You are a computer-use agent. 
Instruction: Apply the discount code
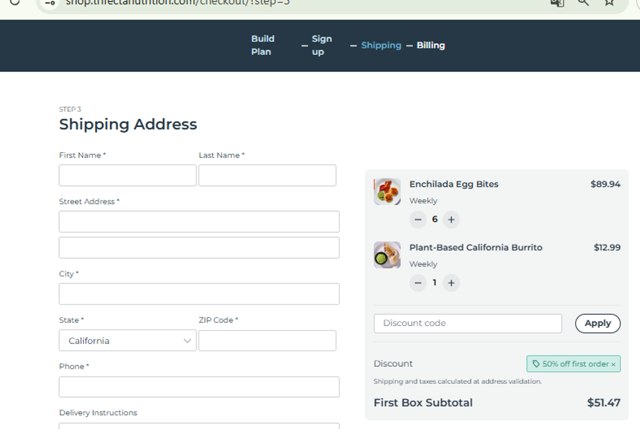click(598, 323)
